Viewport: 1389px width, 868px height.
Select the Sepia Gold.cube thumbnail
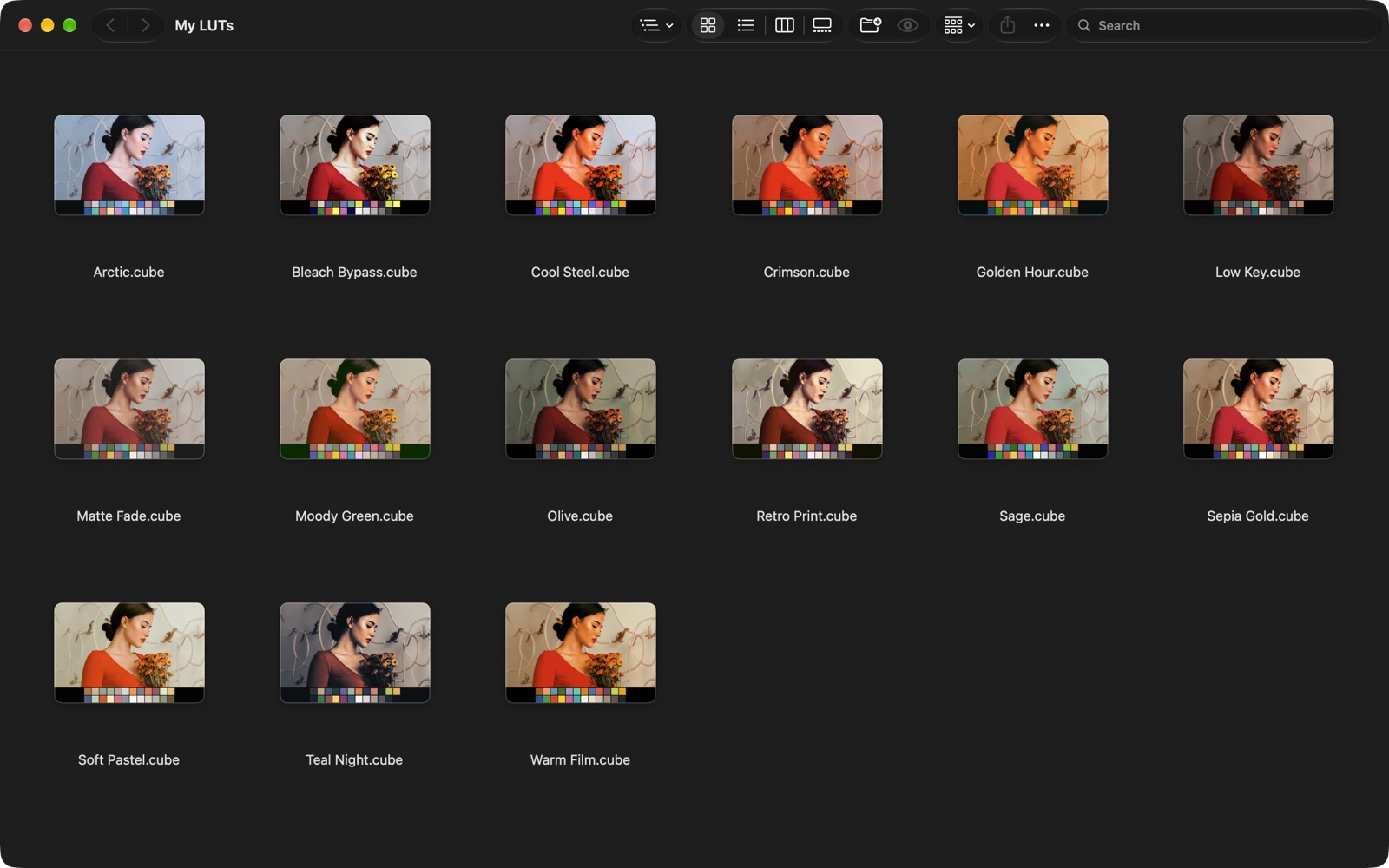(x=1258, y=409)
